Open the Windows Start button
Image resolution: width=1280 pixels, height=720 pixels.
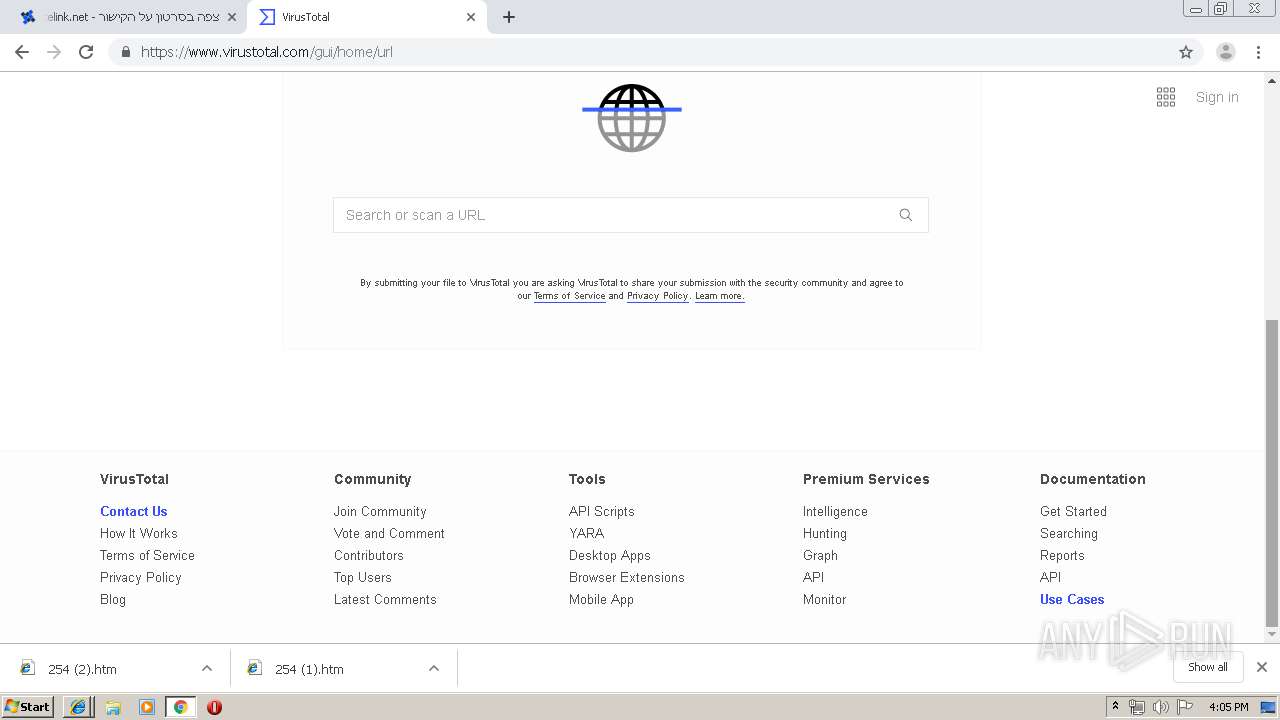coord(28,707)
